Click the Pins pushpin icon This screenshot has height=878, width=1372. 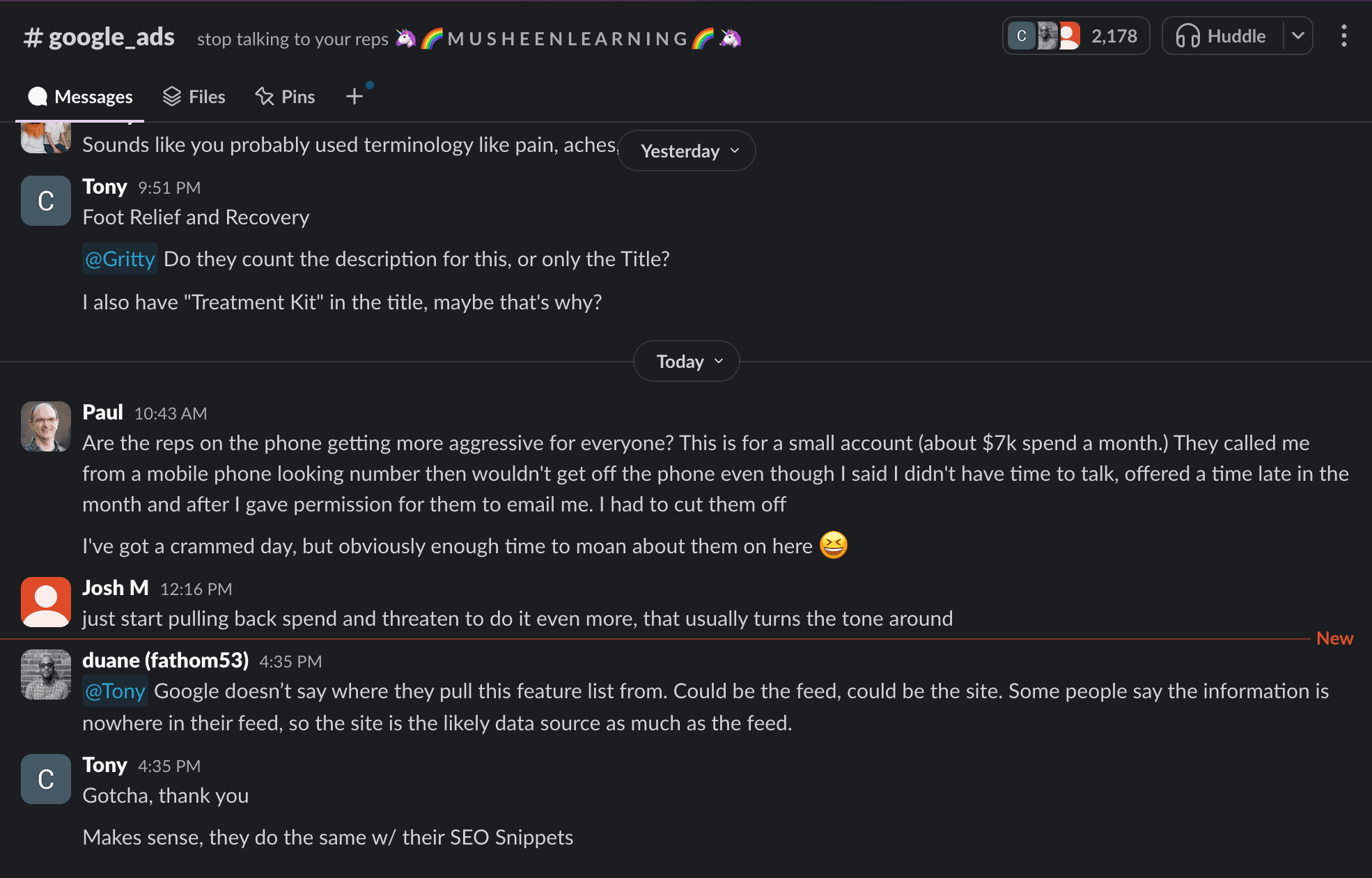pyautogui.click(x=263, y=96)
